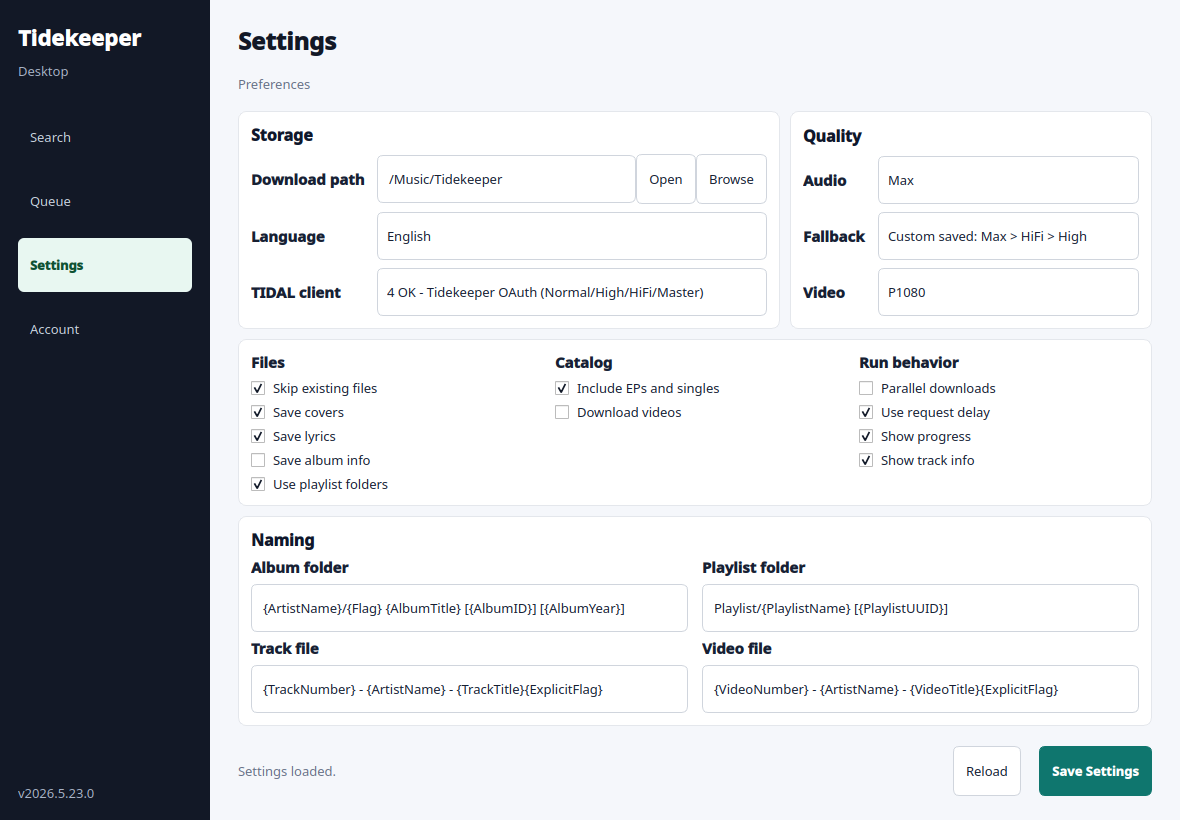Click the Open button for download path
Viewport: 1180px width, 820px height.
(x=666, y=179)
